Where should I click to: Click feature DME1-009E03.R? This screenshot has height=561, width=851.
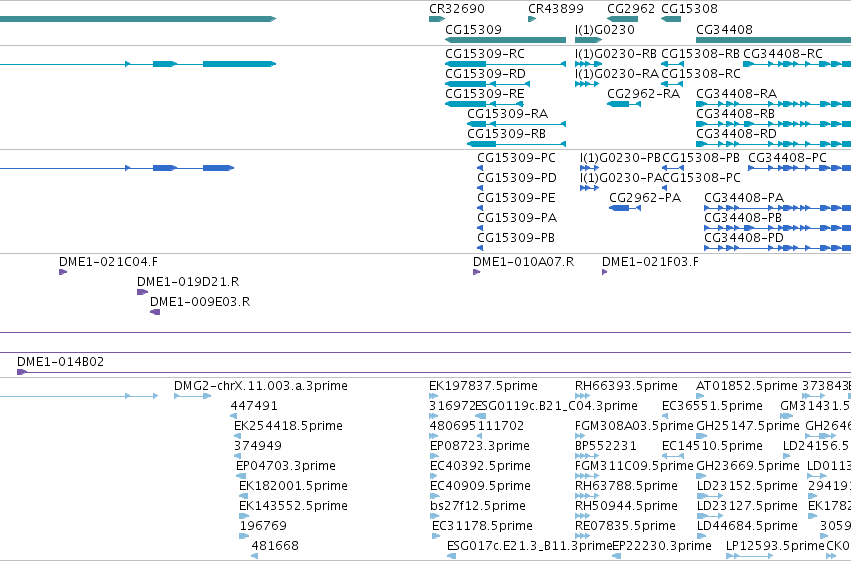[155, 312]
